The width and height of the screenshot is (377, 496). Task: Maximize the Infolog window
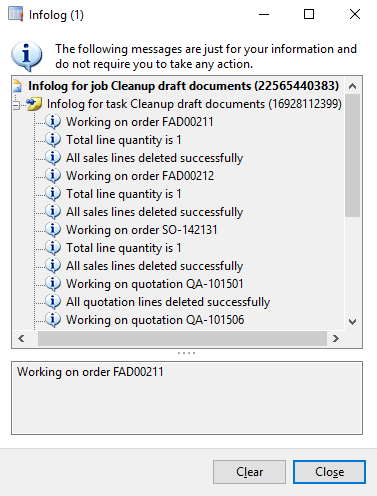(309, 14)
